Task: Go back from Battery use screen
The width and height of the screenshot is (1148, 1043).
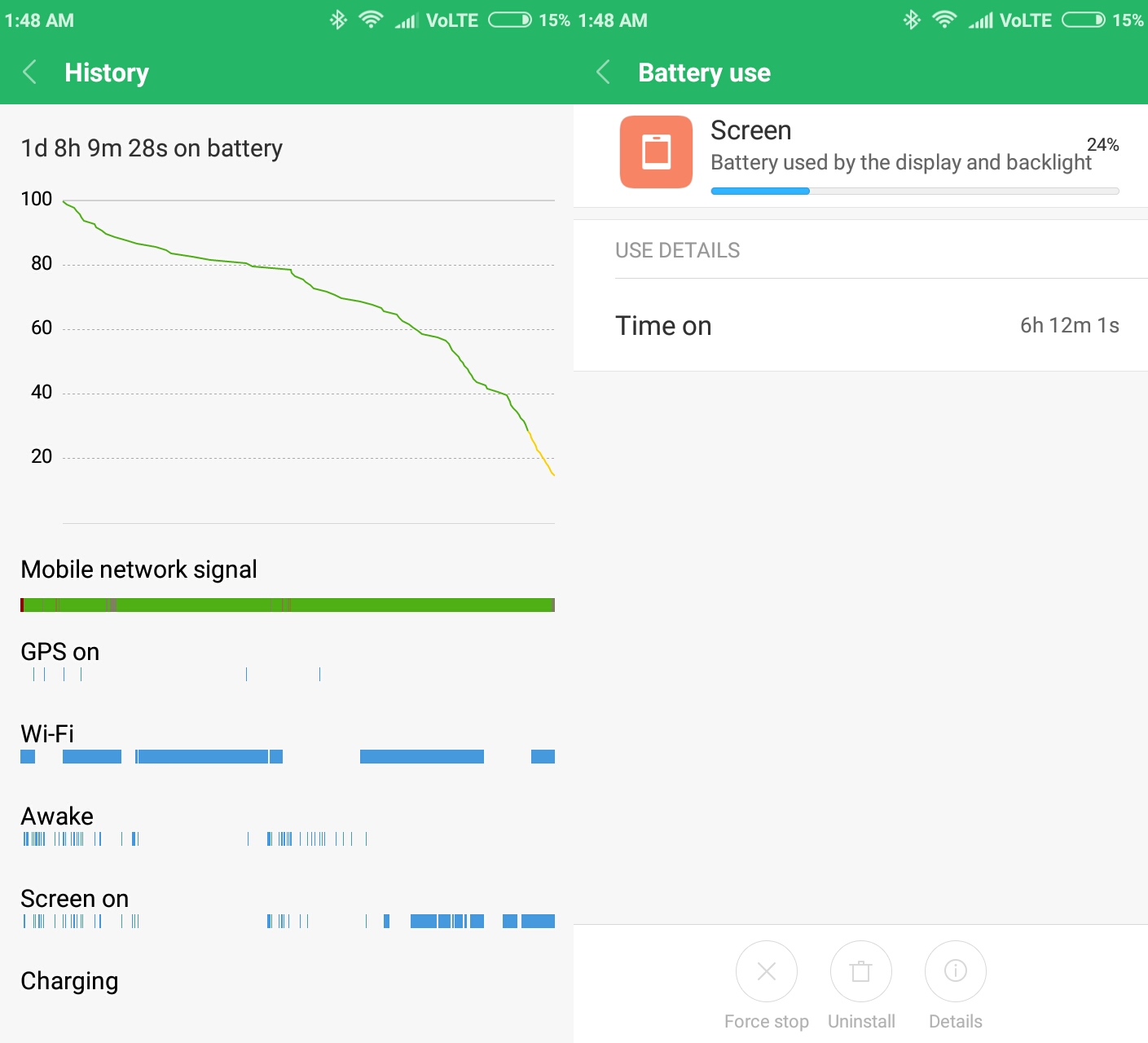Action: click(x=604, y=73)
